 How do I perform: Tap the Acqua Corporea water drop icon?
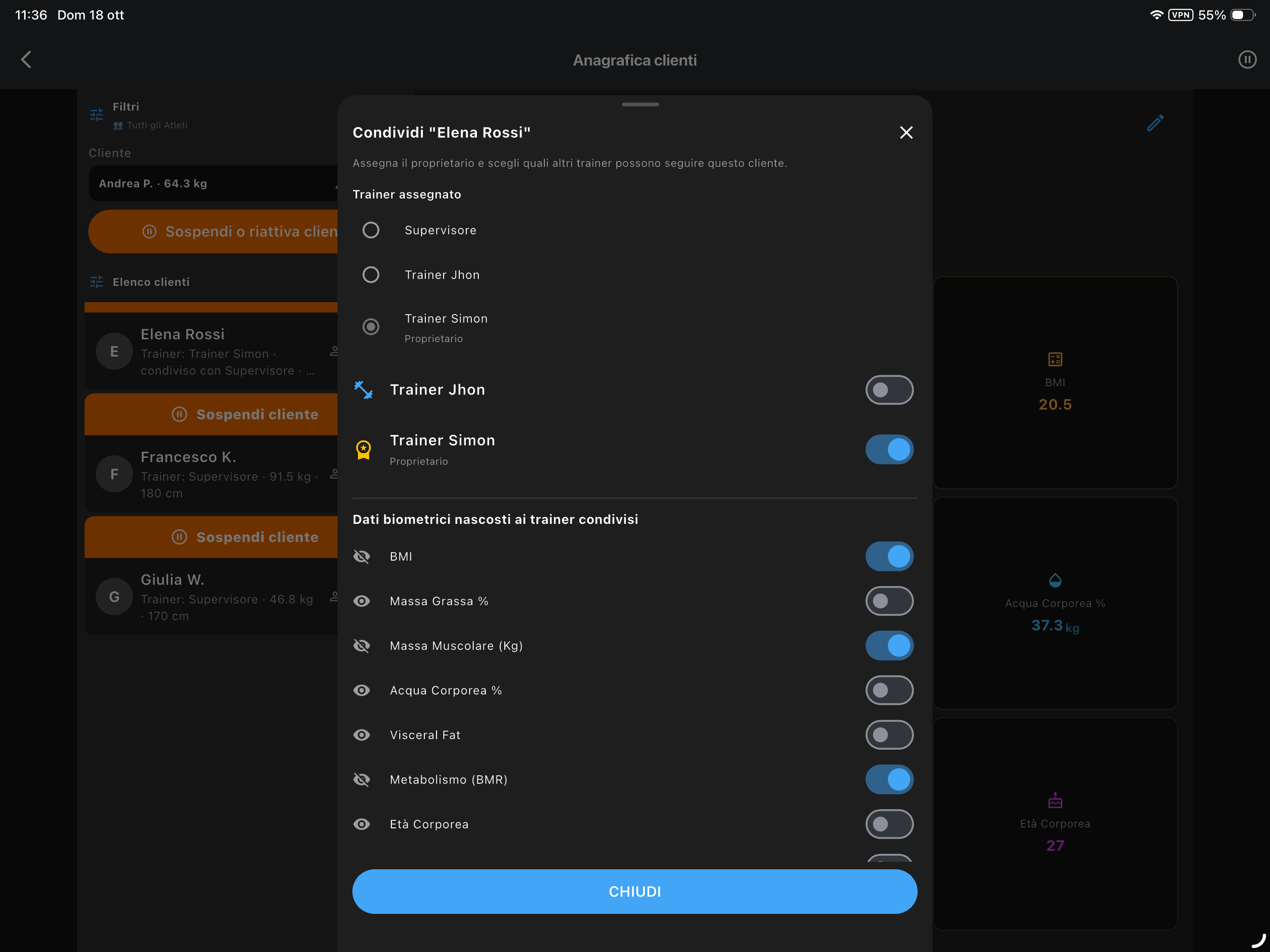pyautogui.click(x=1055, y=580)
